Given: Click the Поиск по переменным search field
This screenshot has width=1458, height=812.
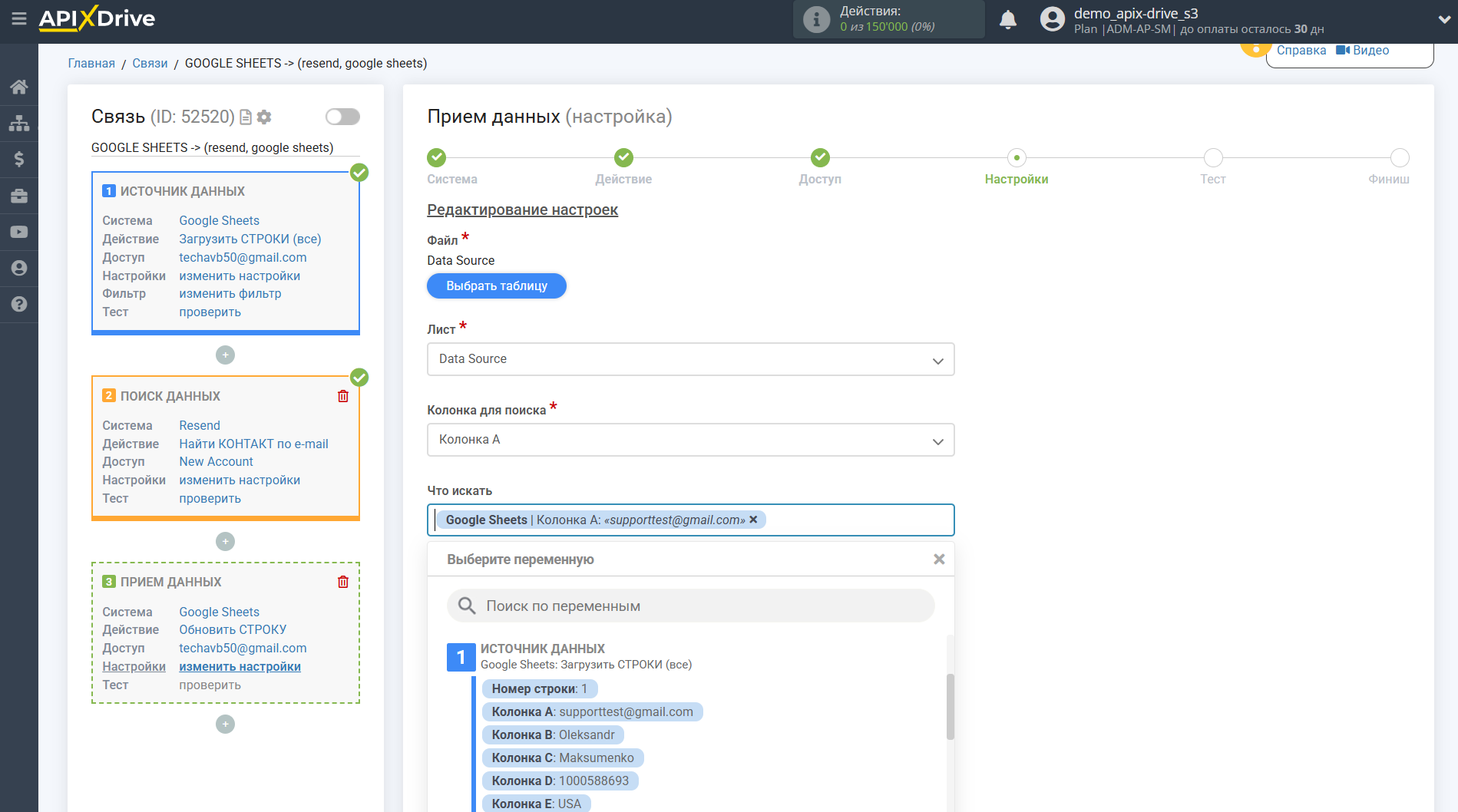Looking at the screenshot, I should 691,606.
